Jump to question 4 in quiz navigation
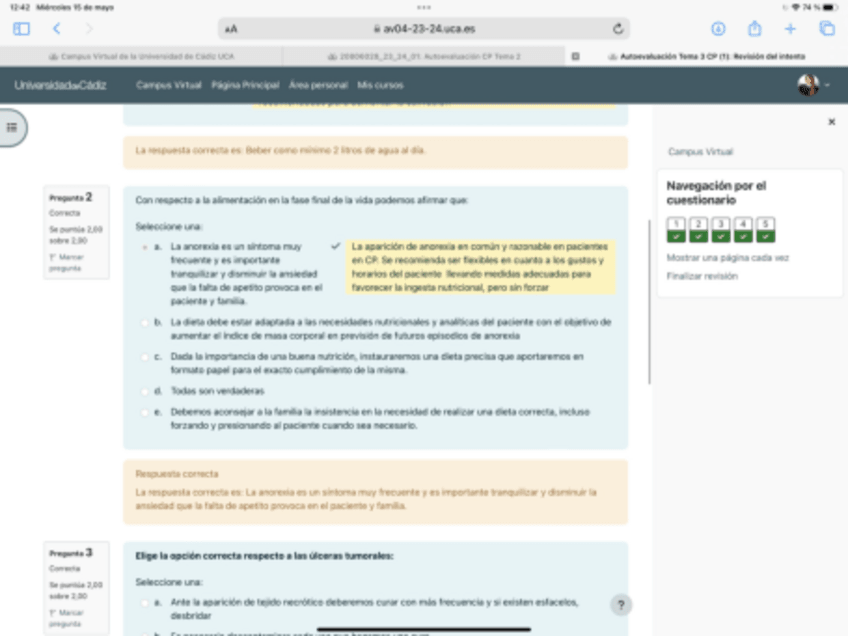This screenshot has width=848, height=636. [x=743, y=230]
